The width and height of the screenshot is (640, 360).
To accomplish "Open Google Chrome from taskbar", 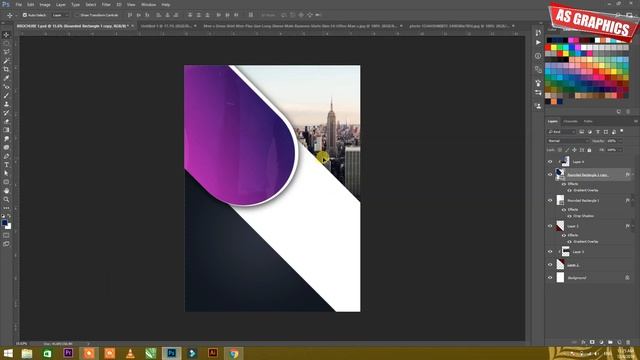I will [233, 353].
